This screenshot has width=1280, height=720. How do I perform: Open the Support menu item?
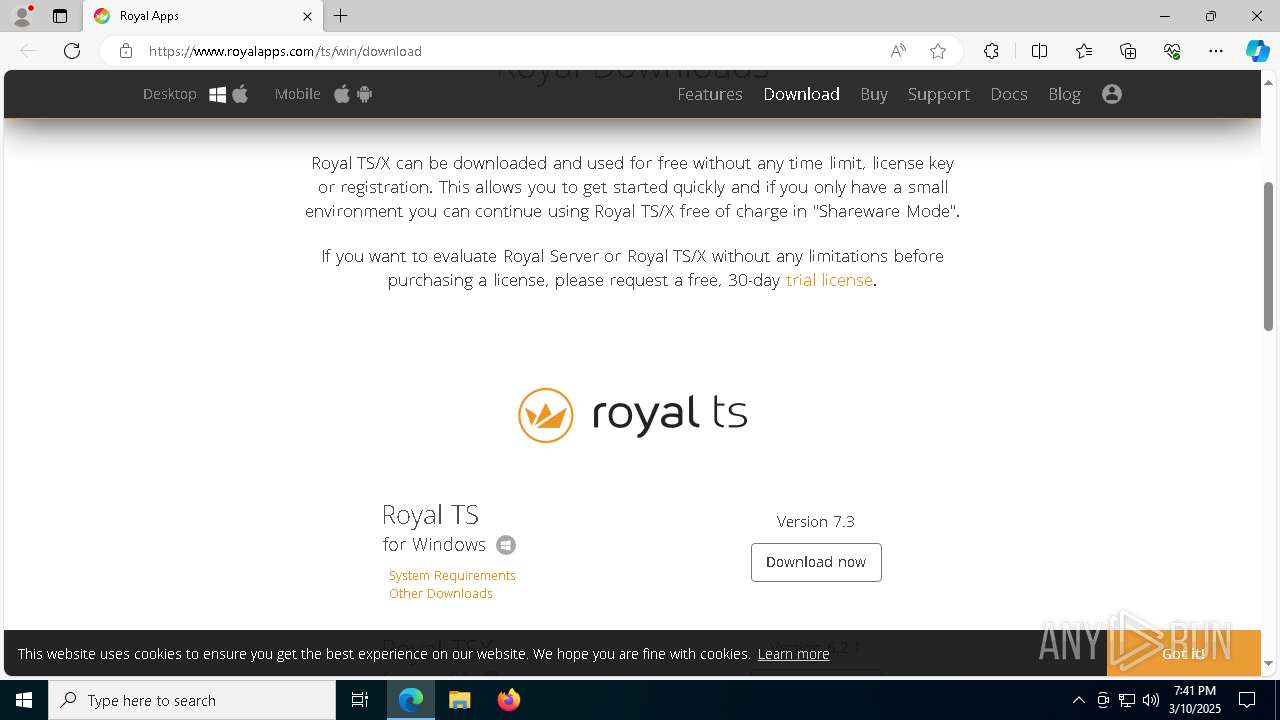pos(939,94)
